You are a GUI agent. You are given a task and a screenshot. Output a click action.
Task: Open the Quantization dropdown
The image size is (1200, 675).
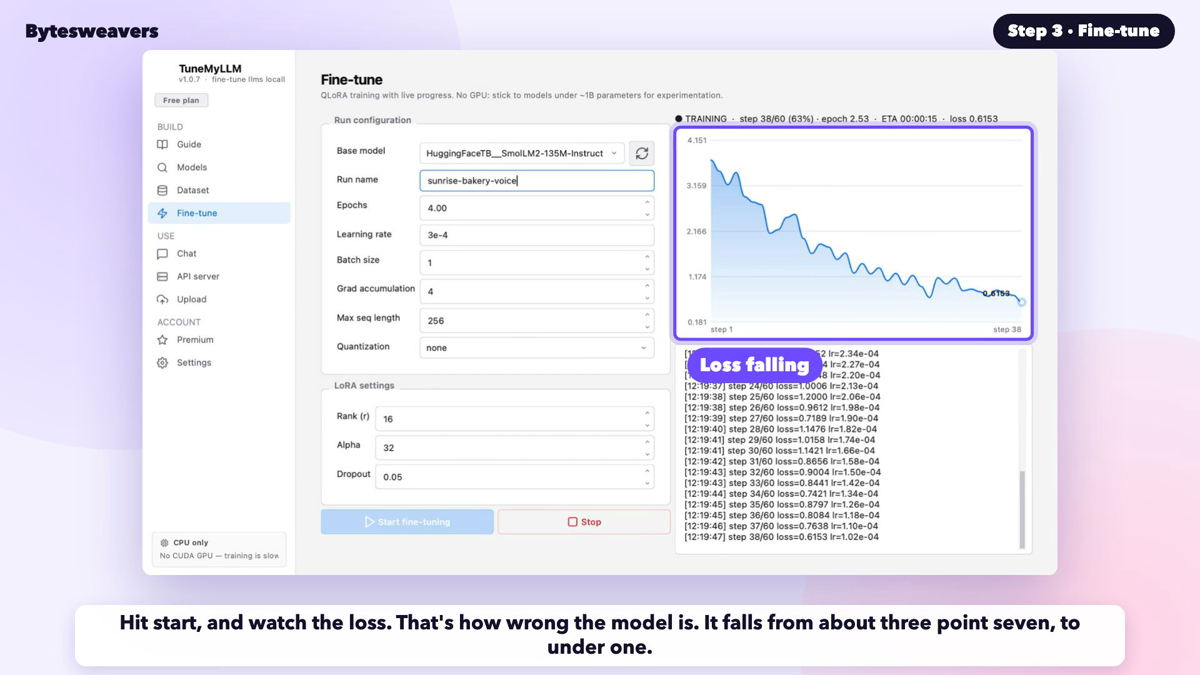pos(537,348)
